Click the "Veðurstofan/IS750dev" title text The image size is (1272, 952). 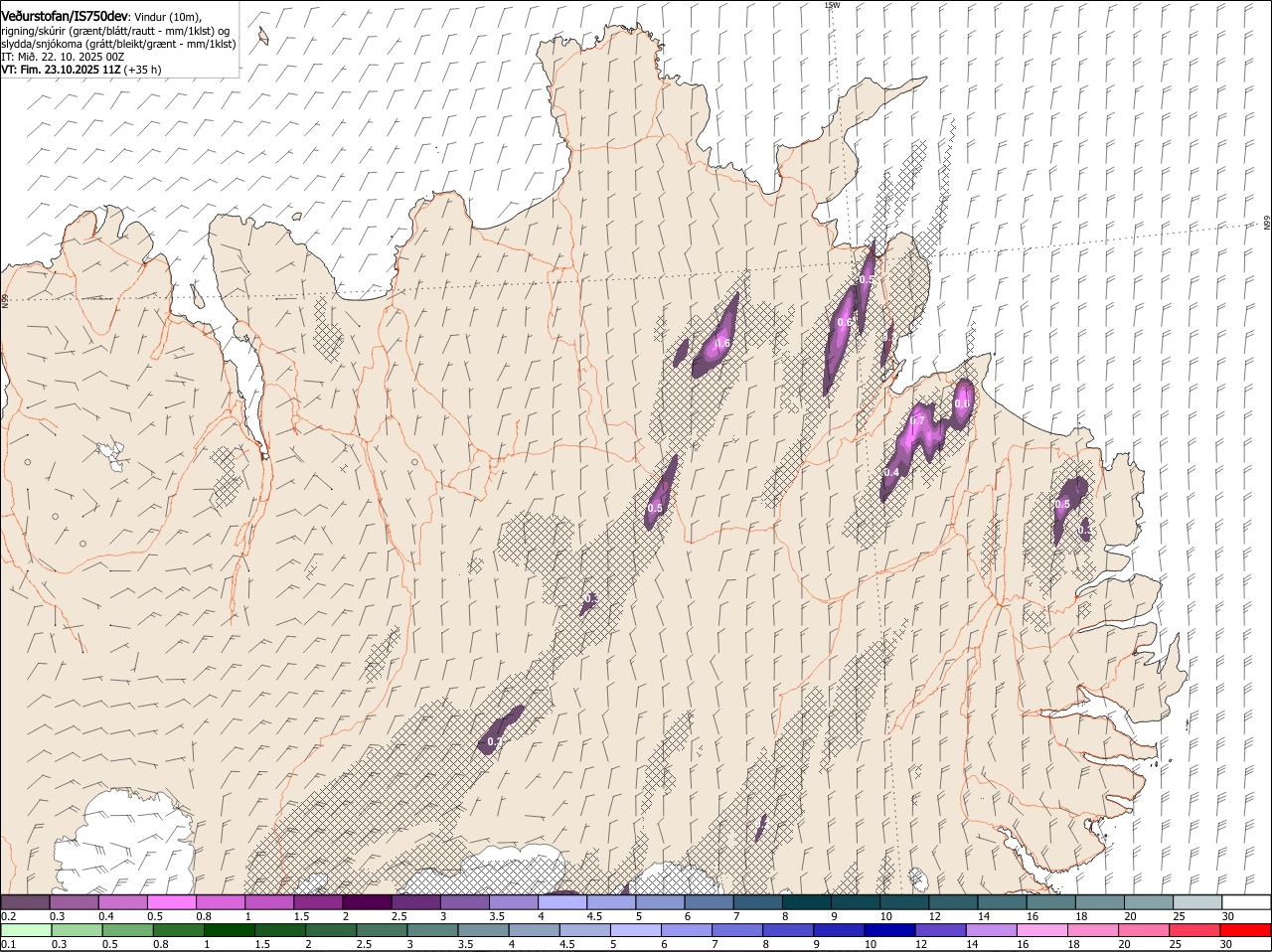65,17
